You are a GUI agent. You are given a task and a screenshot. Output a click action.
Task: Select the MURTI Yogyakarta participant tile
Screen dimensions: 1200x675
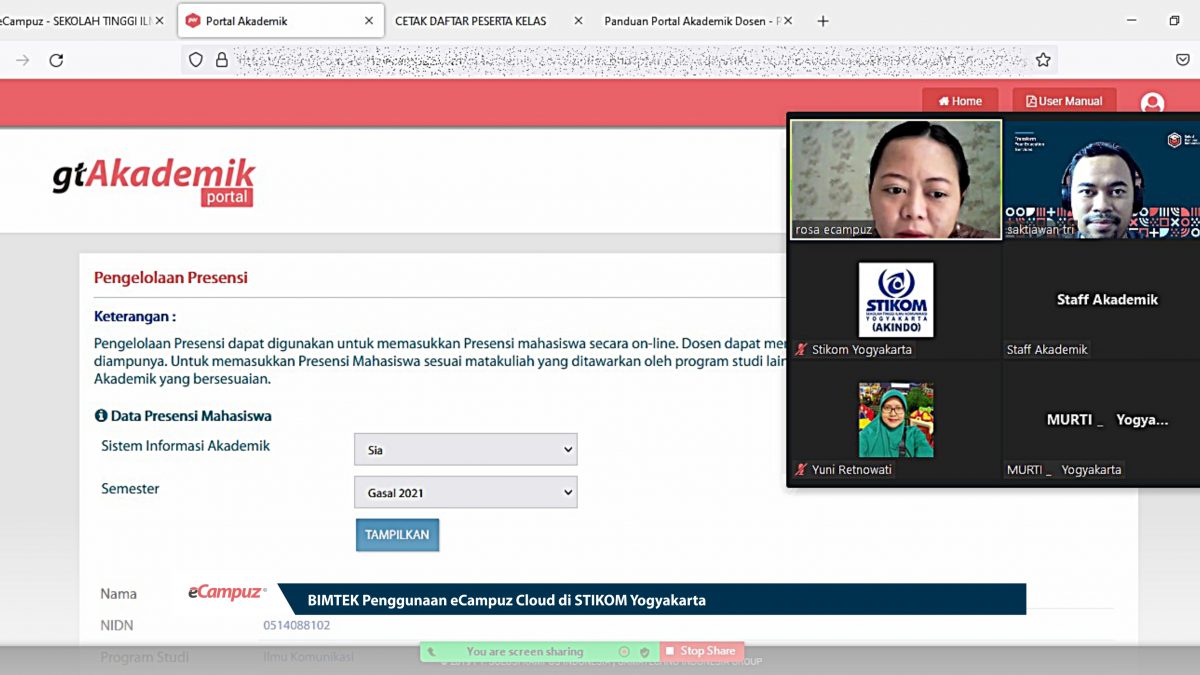(x=1102, y=420)
